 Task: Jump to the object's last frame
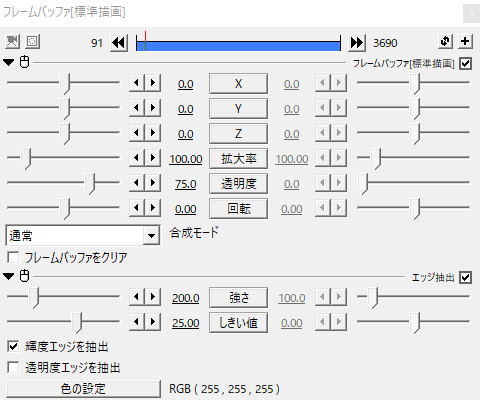coord(357,43)
